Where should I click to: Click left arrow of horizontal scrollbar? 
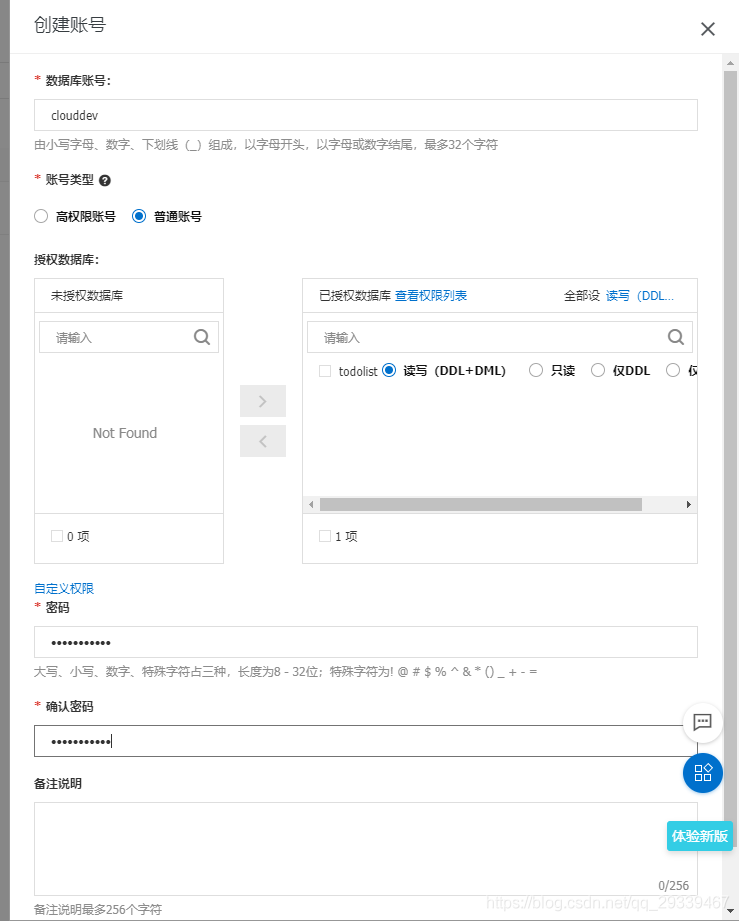(311, 505)
